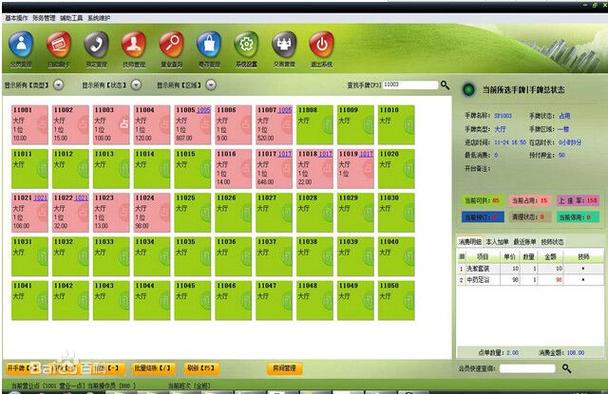Open the phone reservation icon

97,45
